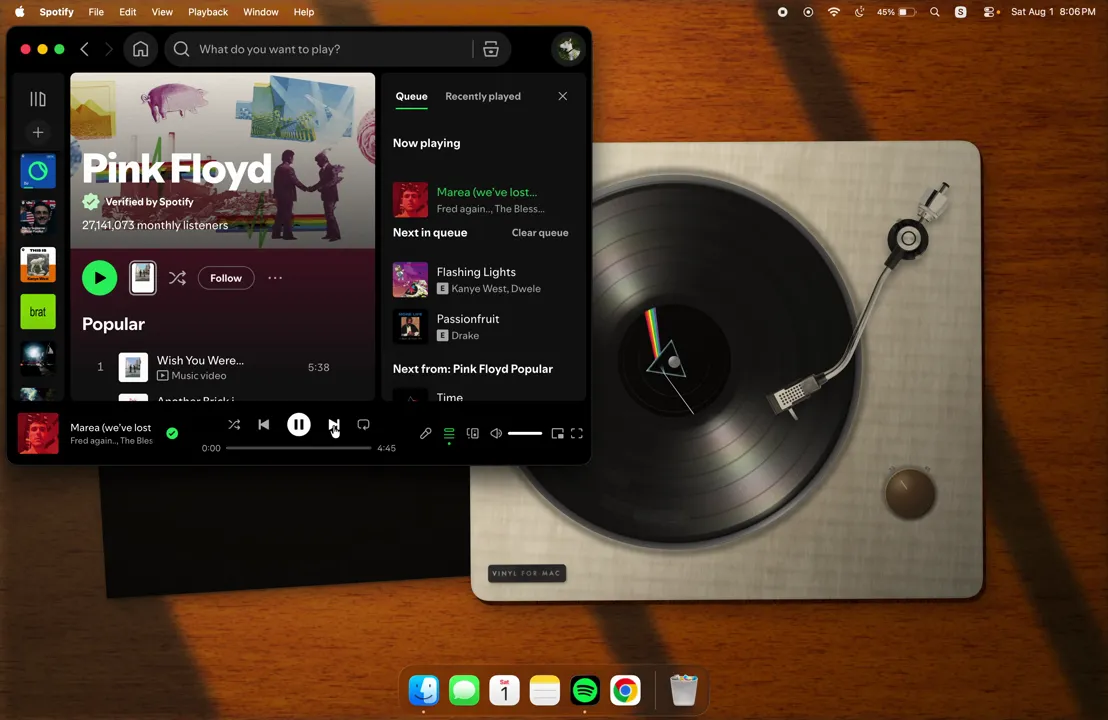Open the user profile avatar
1108x720 pixels.
coord(568,49)
